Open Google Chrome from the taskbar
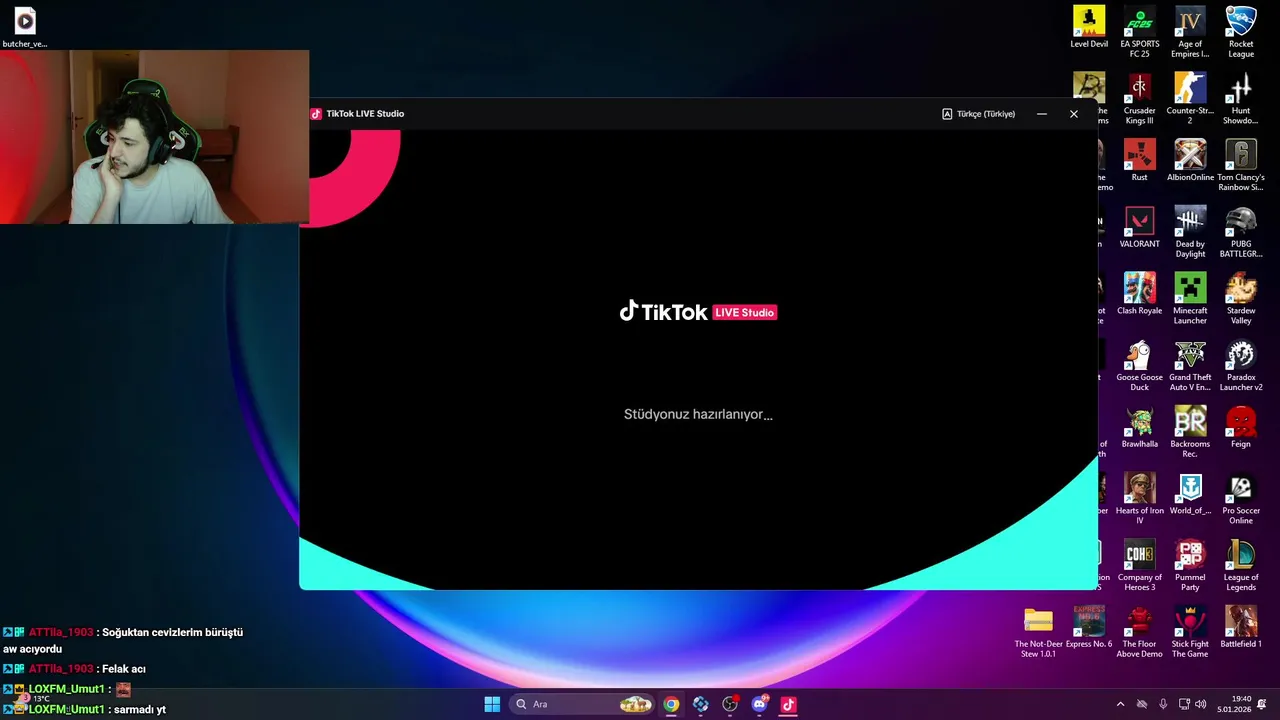This screenshot has width=1280, height=720. pos(671,704)
